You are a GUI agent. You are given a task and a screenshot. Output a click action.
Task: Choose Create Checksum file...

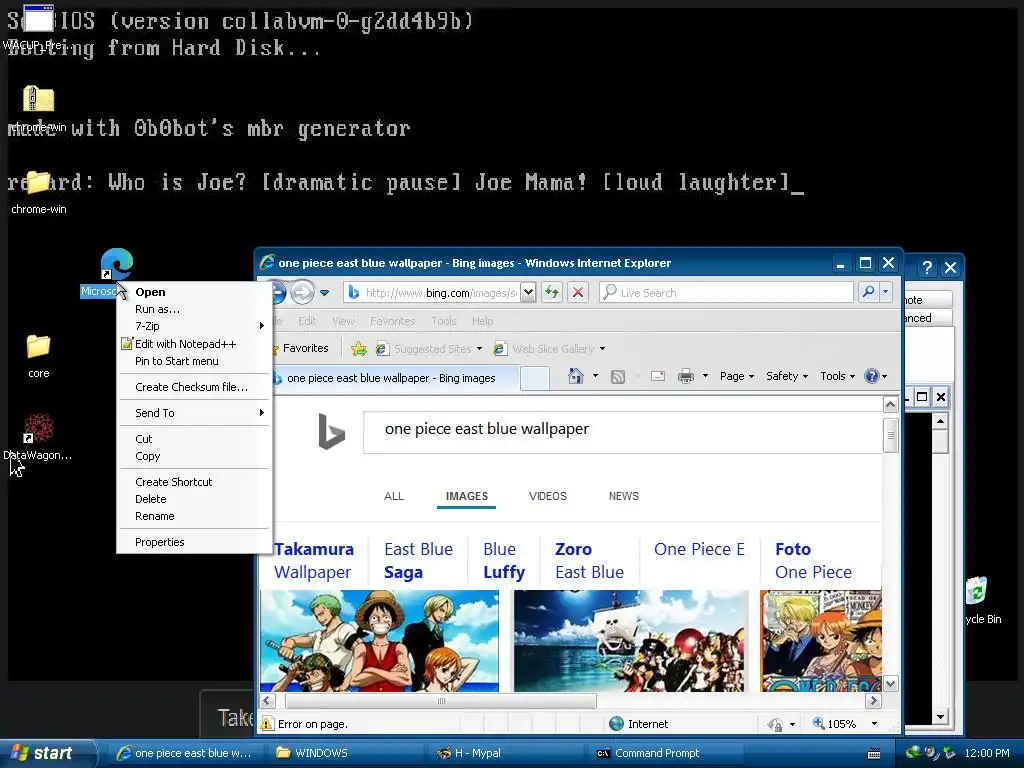pos(193,387)
